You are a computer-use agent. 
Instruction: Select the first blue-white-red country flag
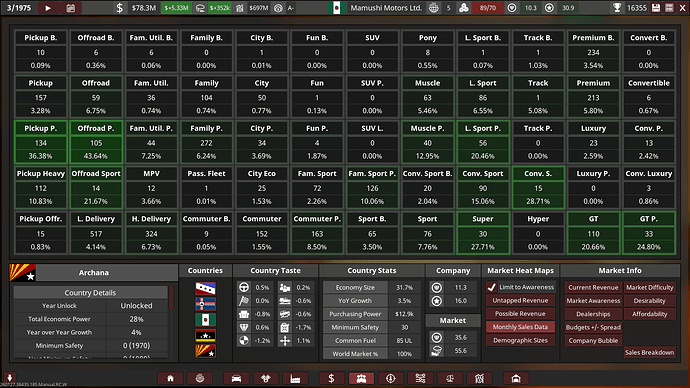206,288
